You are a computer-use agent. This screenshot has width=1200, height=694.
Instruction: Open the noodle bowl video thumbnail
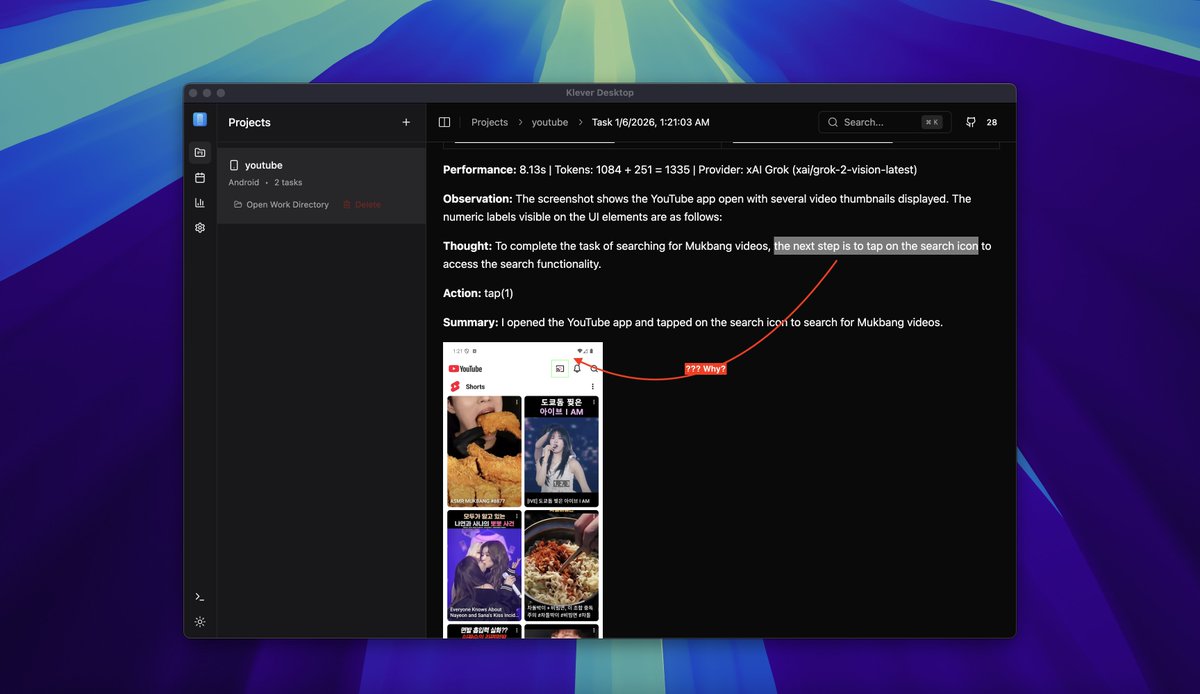561,565
